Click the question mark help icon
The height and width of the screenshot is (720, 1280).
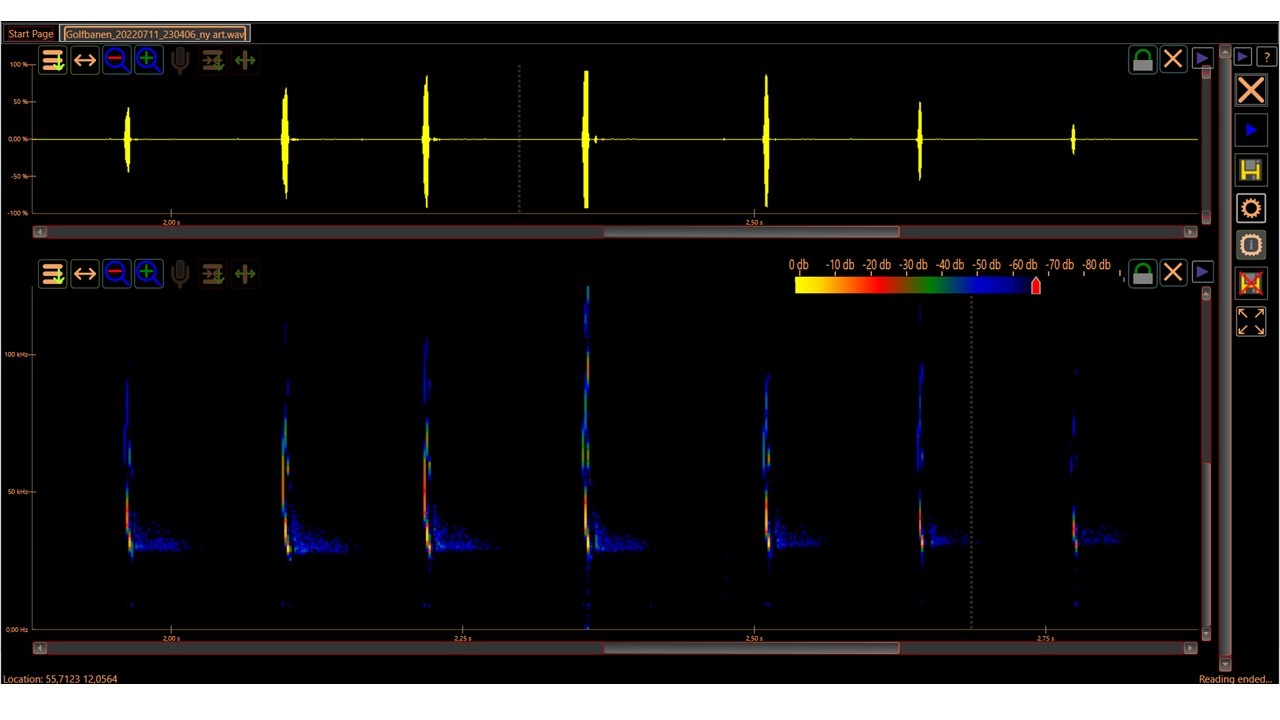coord(1267,57)
